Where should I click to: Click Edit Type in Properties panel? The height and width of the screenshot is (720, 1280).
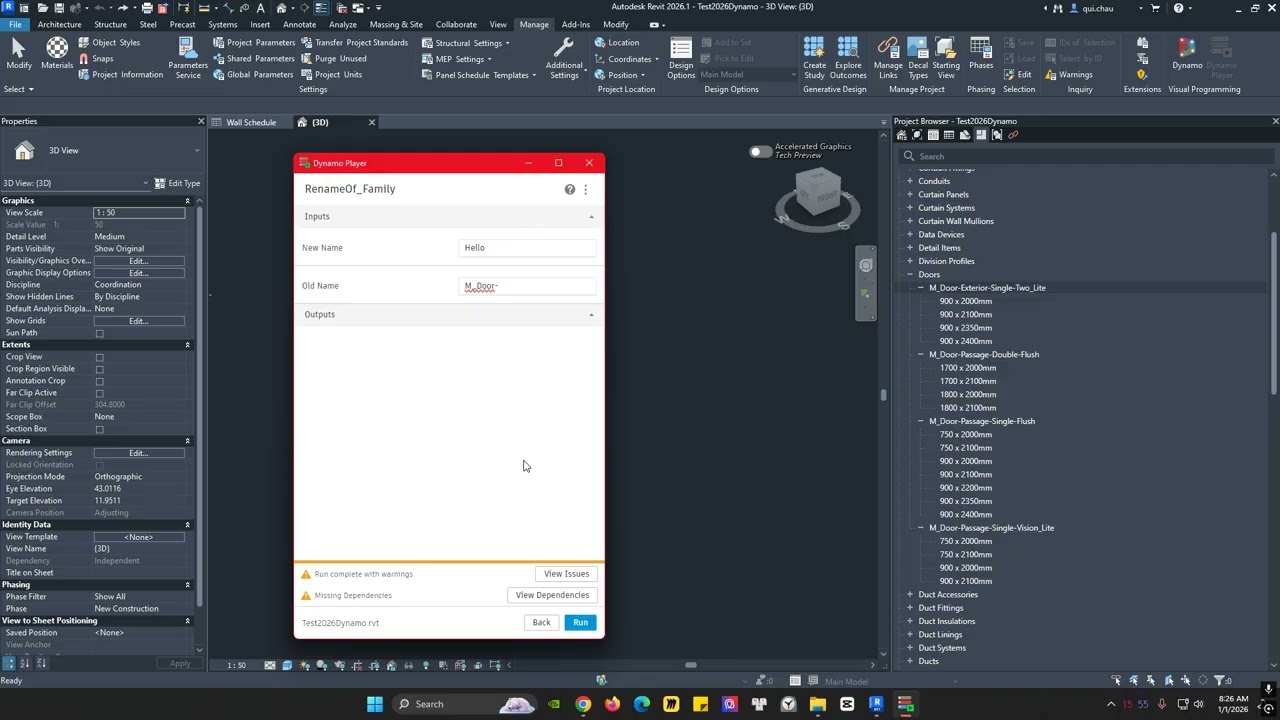click(177, 183)
